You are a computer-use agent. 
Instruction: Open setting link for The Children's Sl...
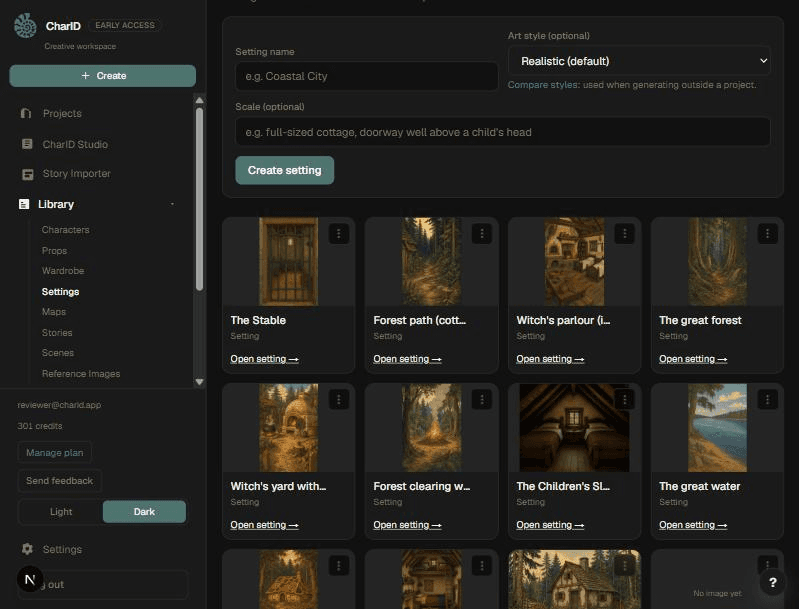550,525
